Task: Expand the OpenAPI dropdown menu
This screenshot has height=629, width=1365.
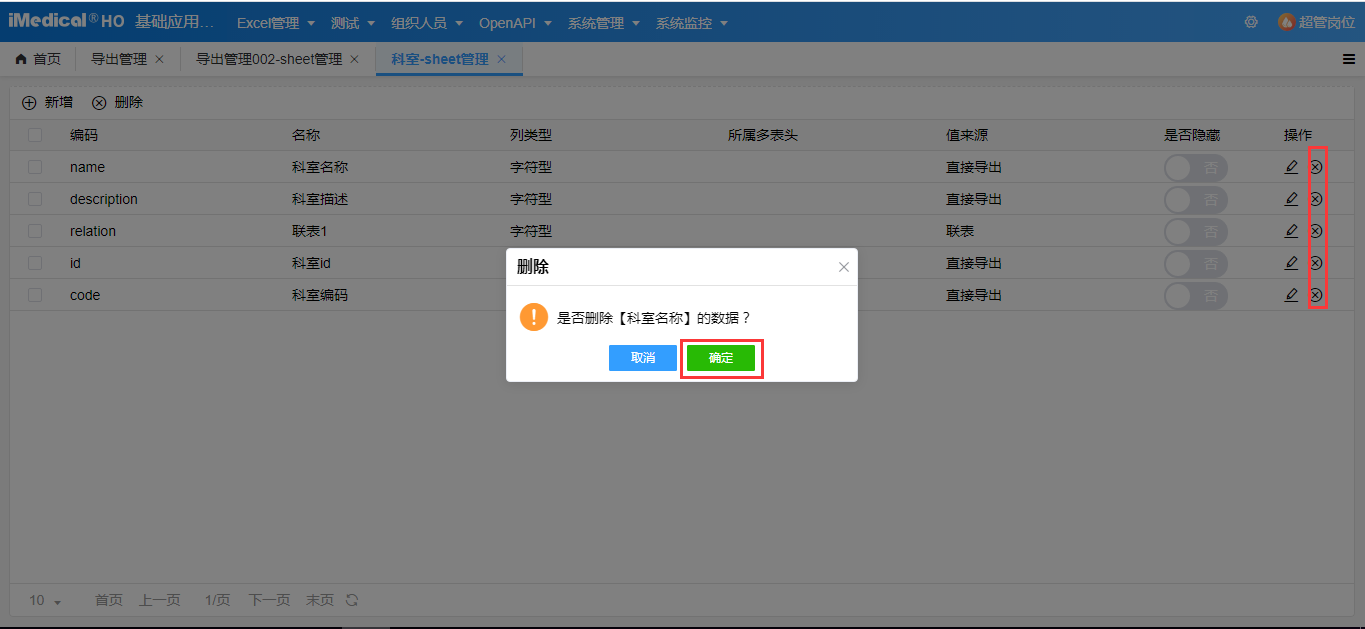Action: tap(508, 21)
